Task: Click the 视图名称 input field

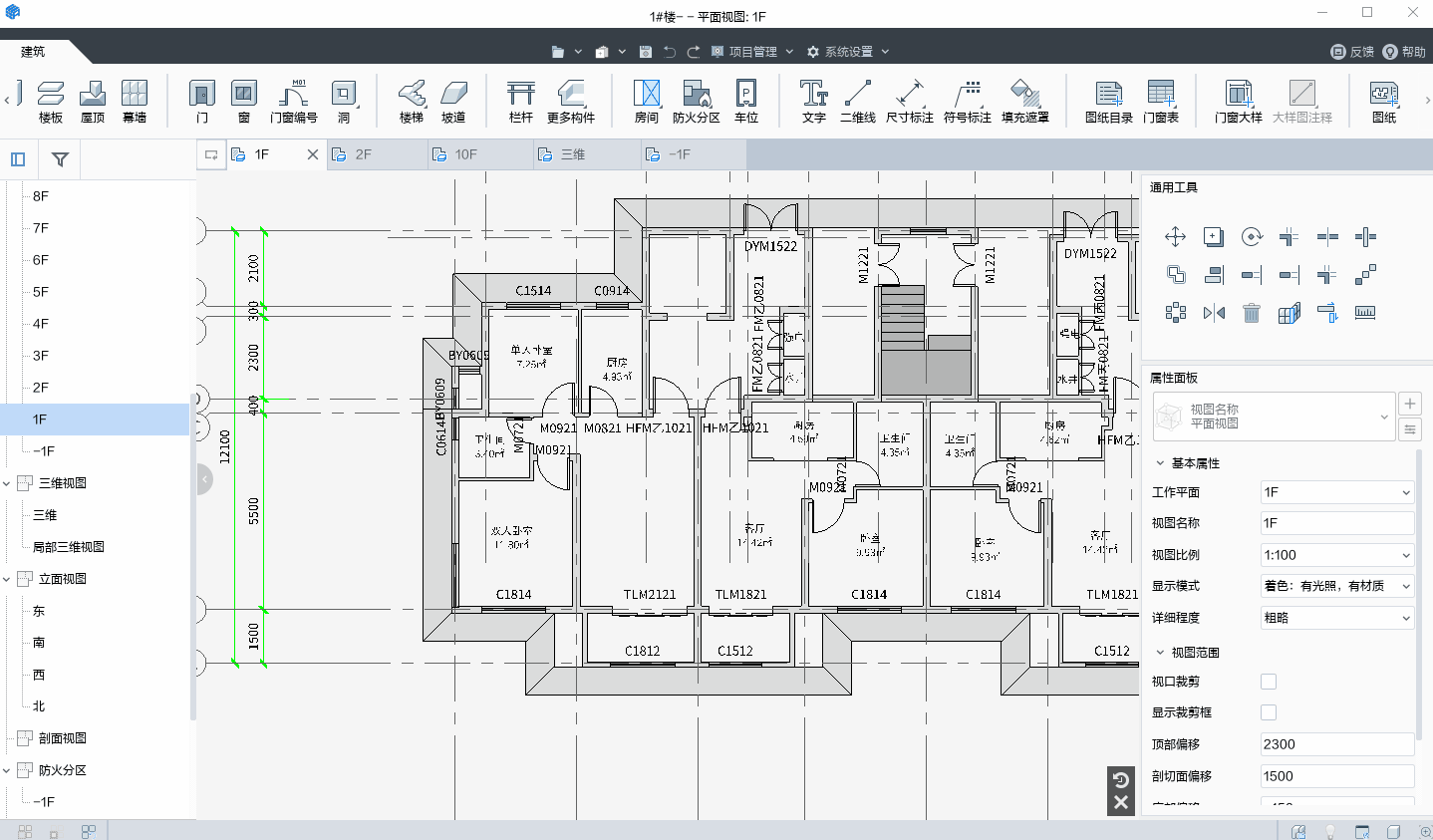Action: click(1337, 523)
